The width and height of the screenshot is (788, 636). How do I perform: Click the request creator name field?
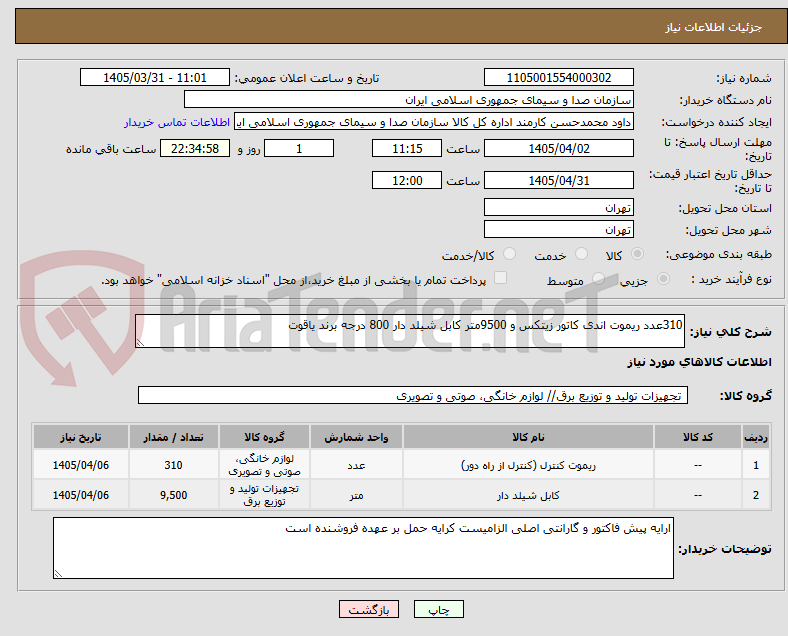coord(434,122)
